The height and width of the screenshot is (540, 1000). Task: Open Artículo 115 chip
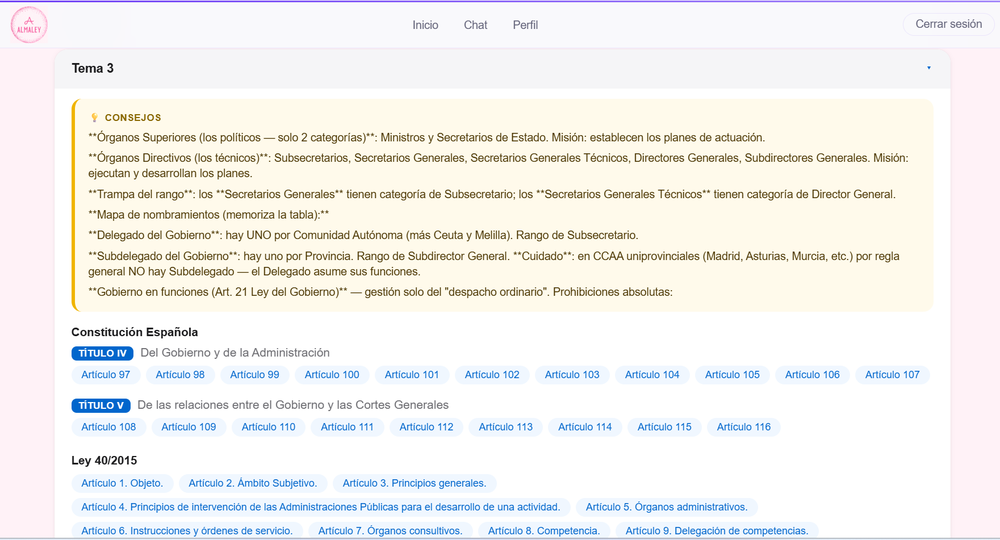(664, 427)
